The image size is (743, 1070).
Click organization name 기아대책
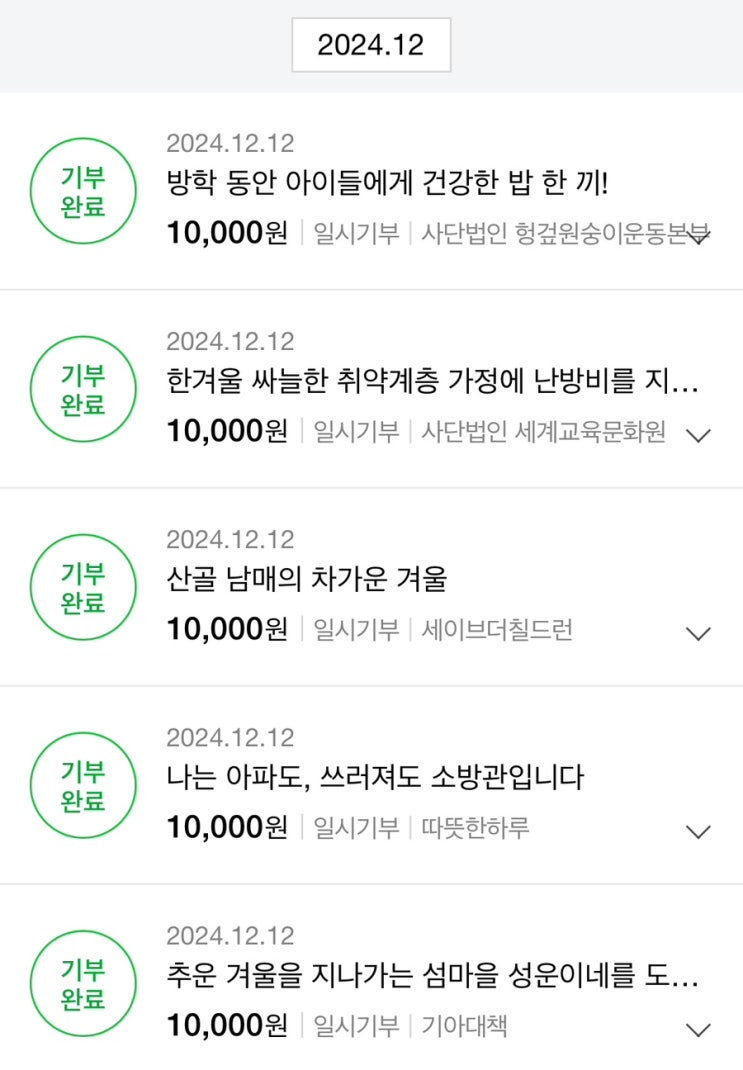pyautogui.click(x=464, y=1026)
